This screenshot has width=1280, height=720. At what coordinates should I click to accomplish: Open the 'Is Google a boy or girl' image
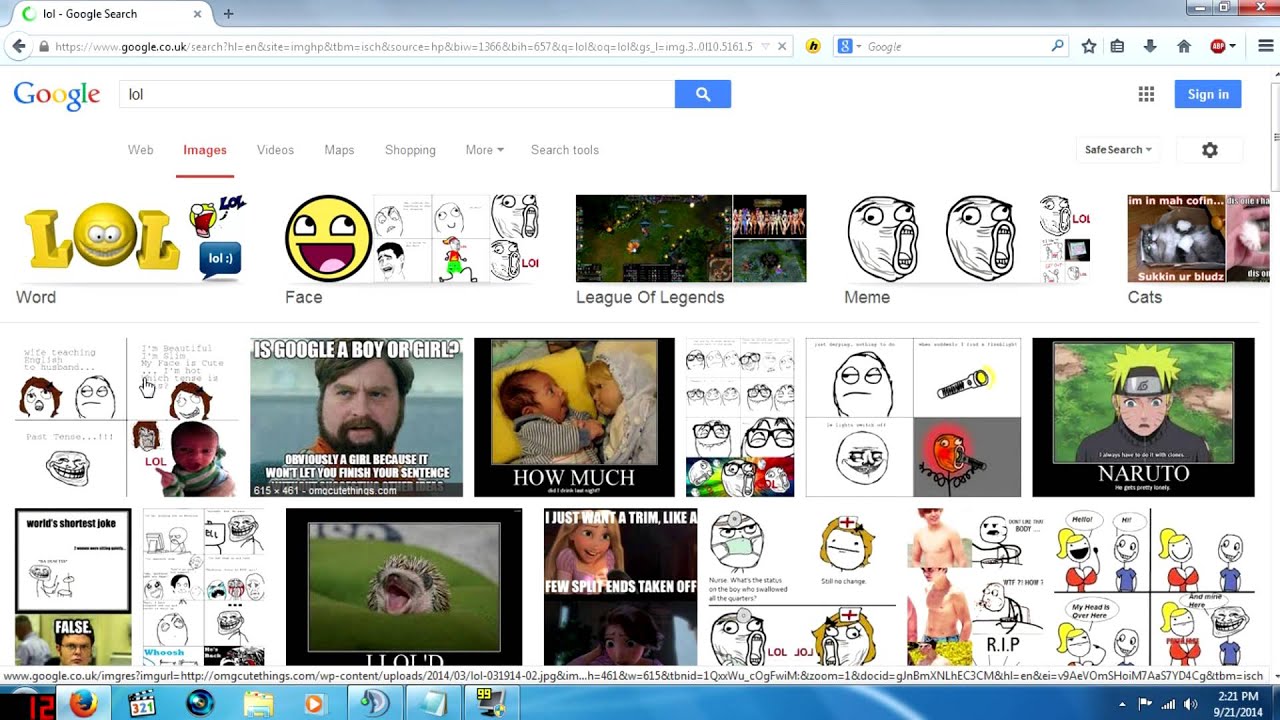[356, 417]
